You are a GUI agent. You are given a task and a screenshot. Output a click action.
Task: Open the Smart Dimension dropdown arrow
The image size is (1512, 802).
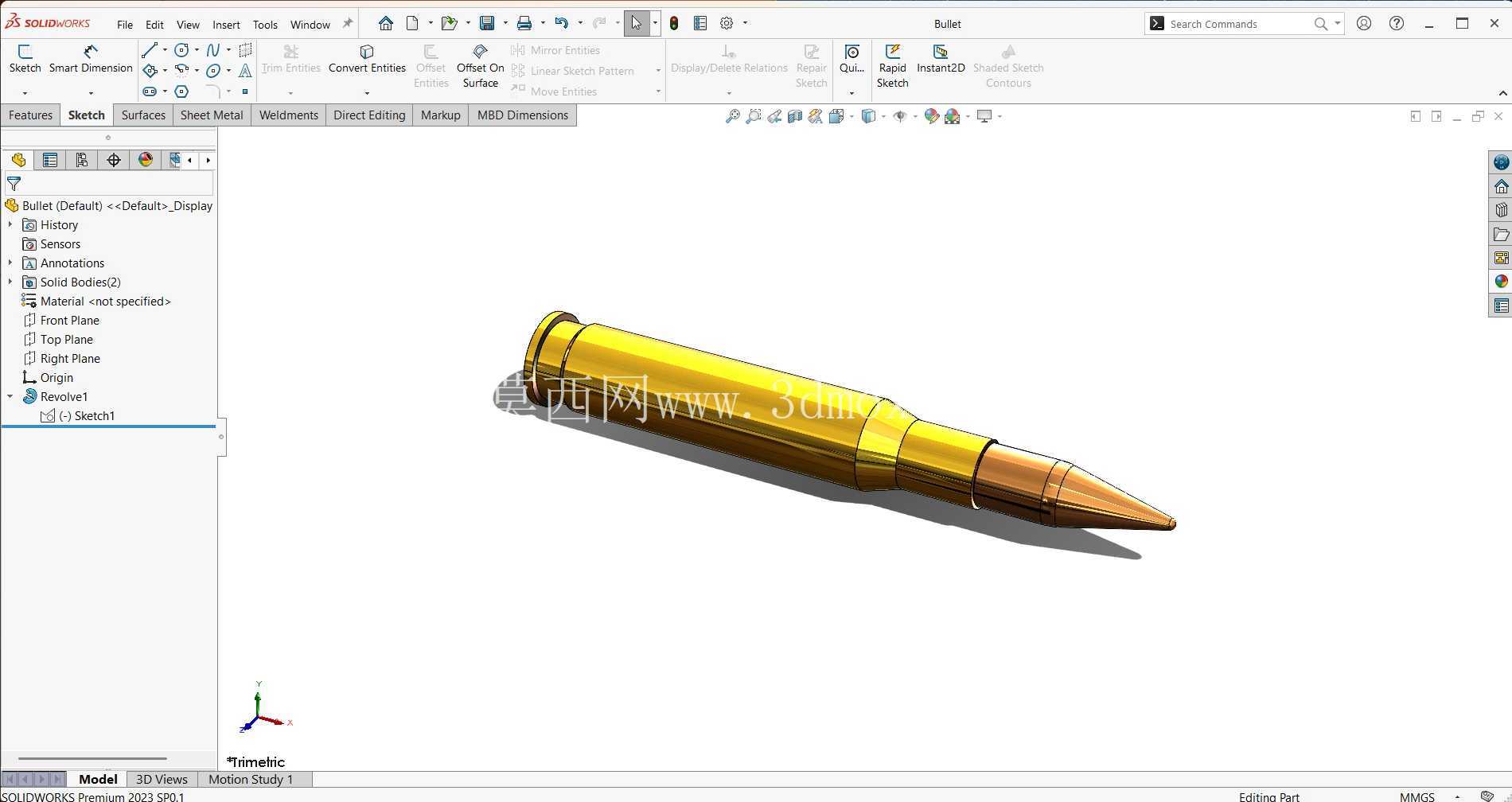(91, 93)
